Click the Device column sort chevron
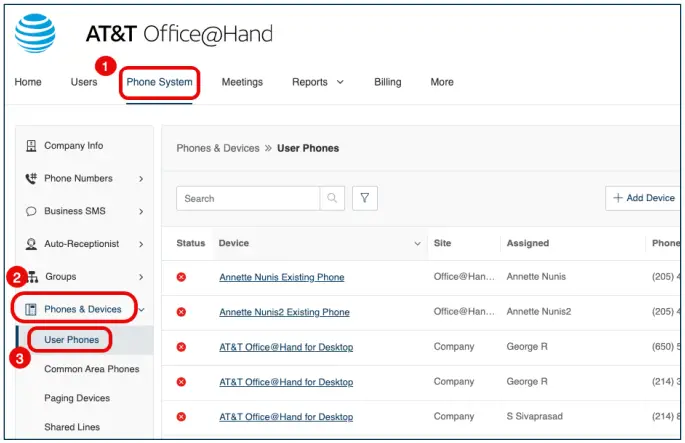The width and height of the screenshot is (685, 443). 417,243
